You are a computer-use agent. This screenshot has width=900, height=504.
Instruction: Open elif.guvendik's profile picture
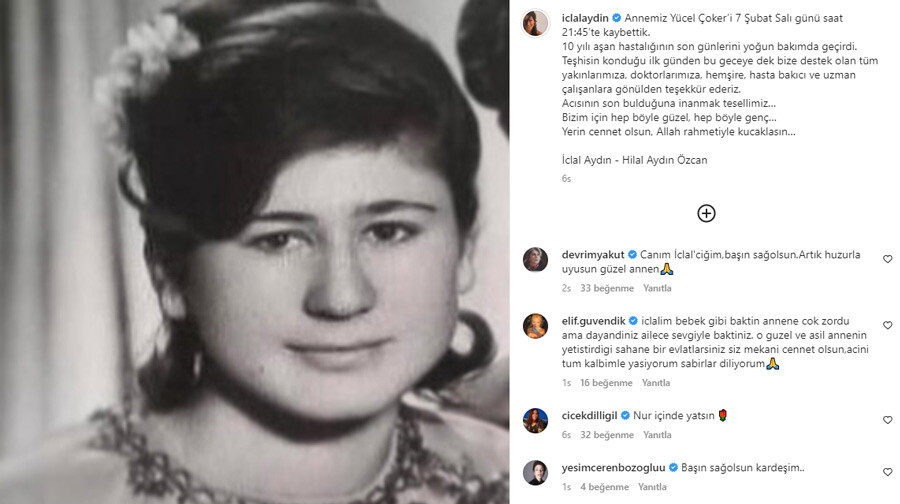coord(535,325)
